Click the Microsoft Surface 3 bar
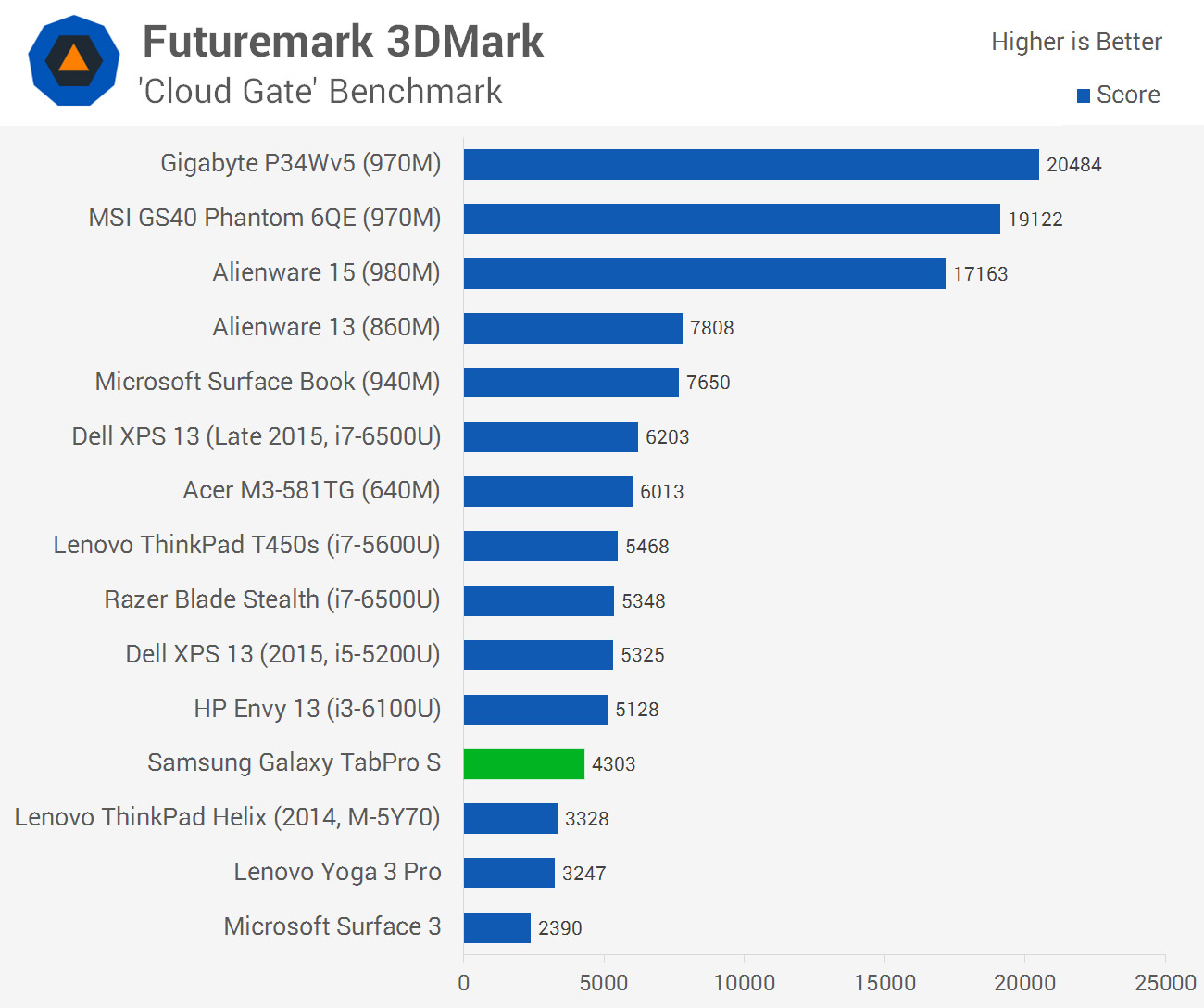This screenshot has height=1008, width=1204. pos(497,927)
